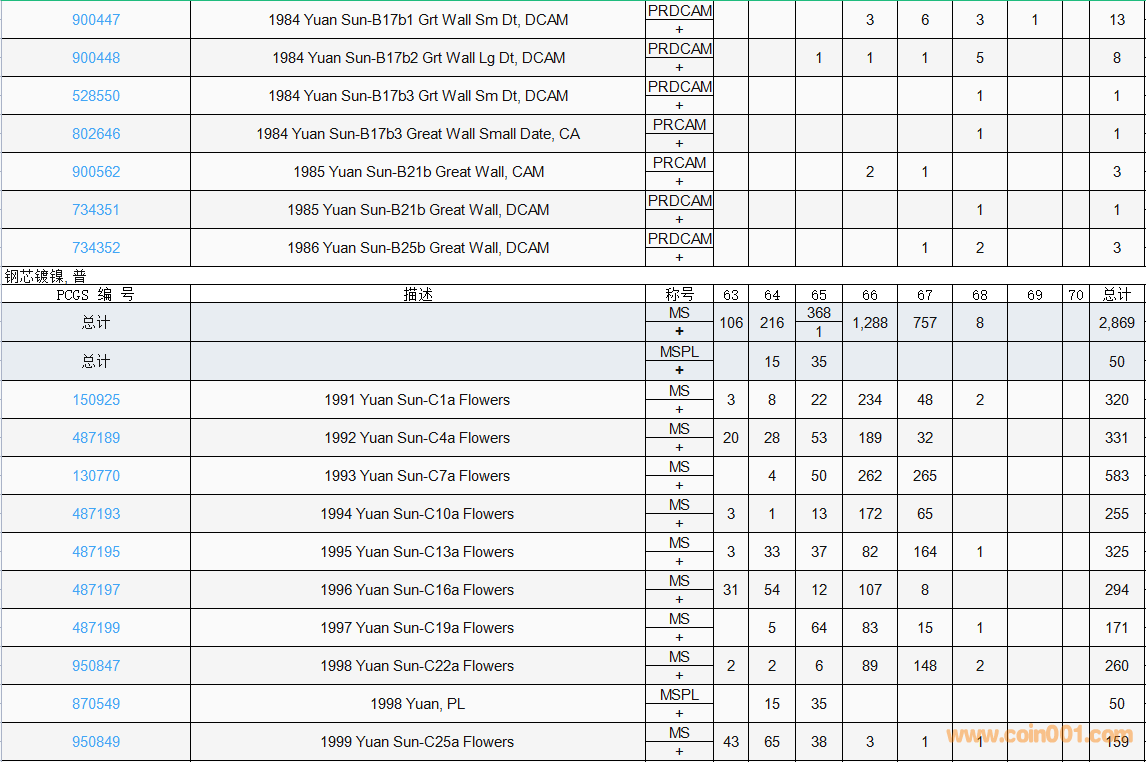Click the 描述 column header
This screenshot has width=1146, height=762.
(x=418, y=294)
